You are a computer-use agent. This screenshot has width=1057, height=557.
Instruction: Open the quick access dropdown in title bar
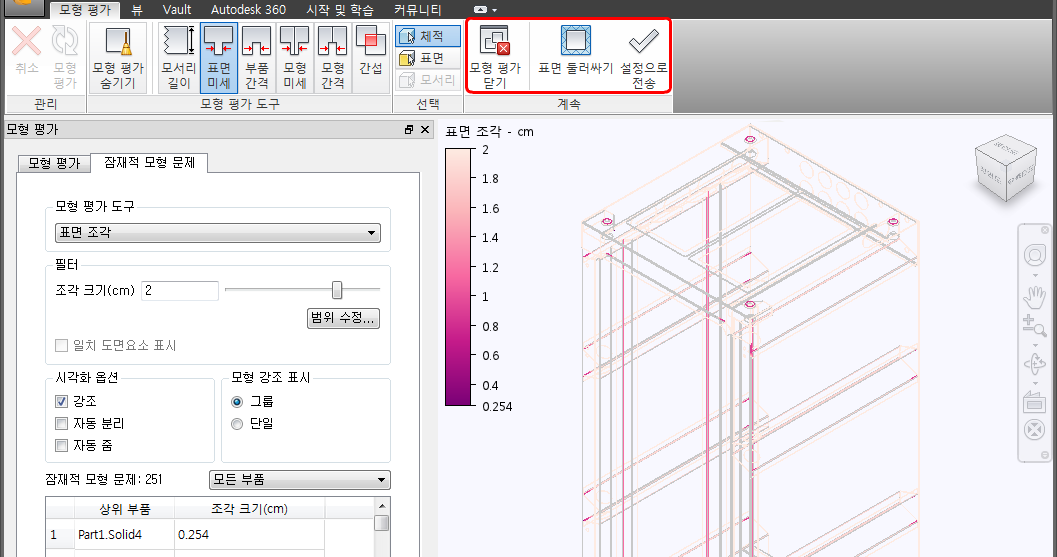click(x=495, y=10)
